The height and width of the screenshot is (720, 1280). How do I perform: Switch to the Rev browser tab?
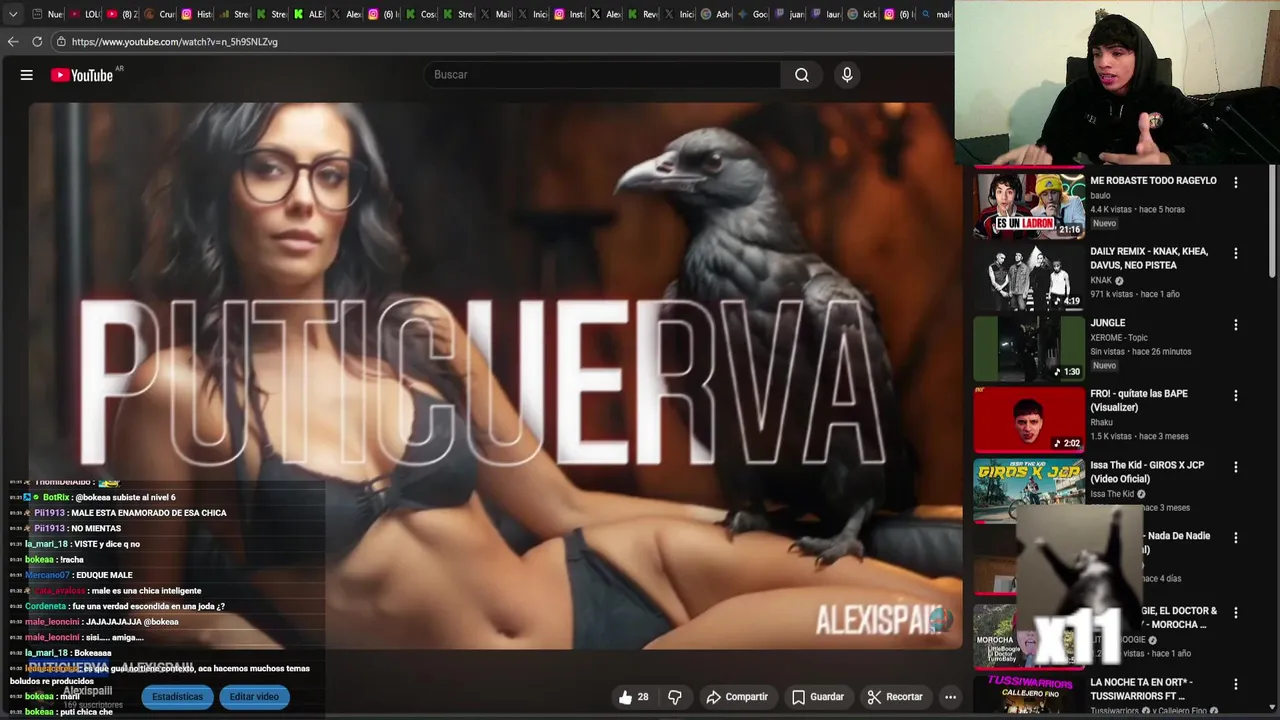coord(643,14)
